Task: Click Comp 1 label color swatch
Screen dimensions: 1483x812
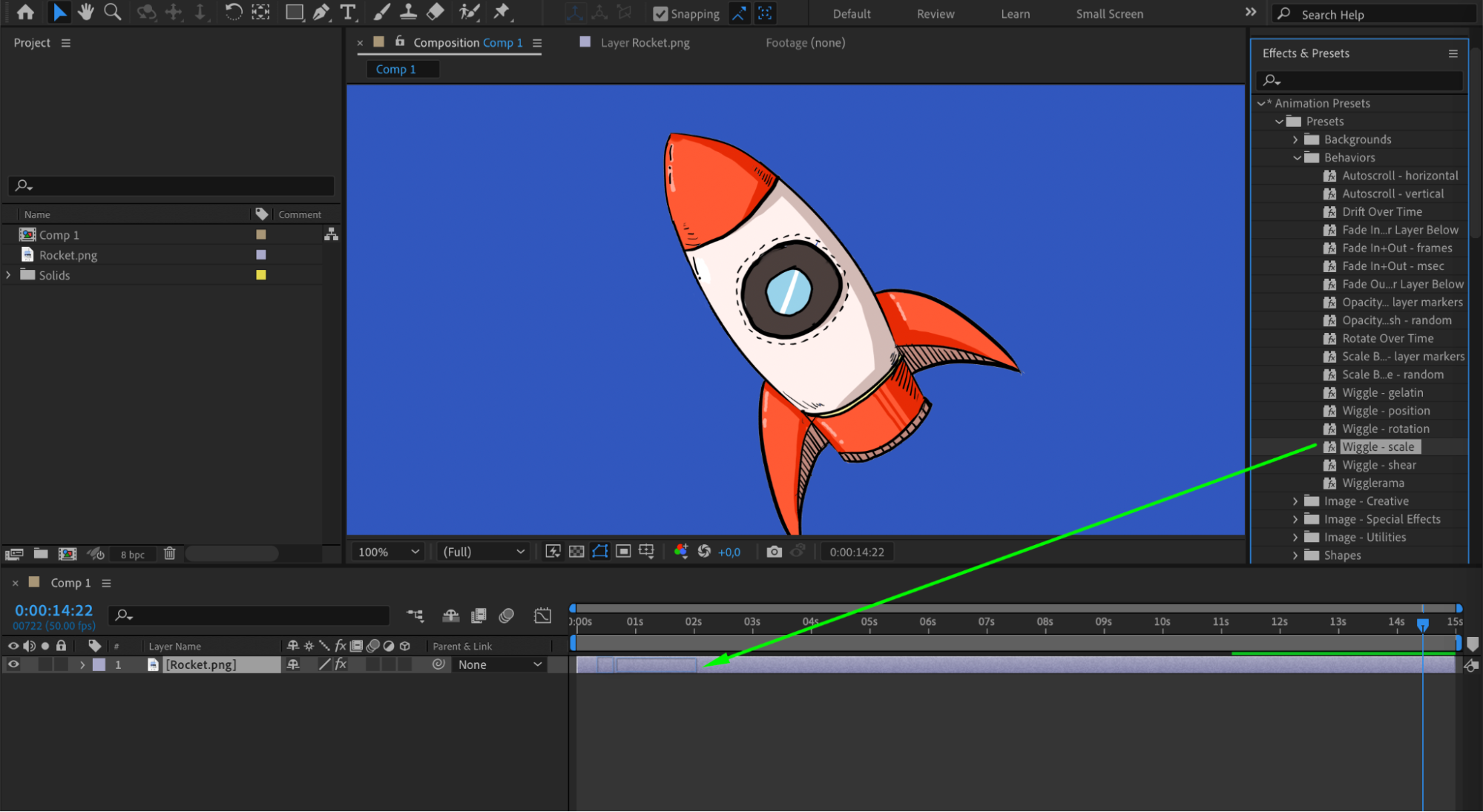Action: (261, 234)
